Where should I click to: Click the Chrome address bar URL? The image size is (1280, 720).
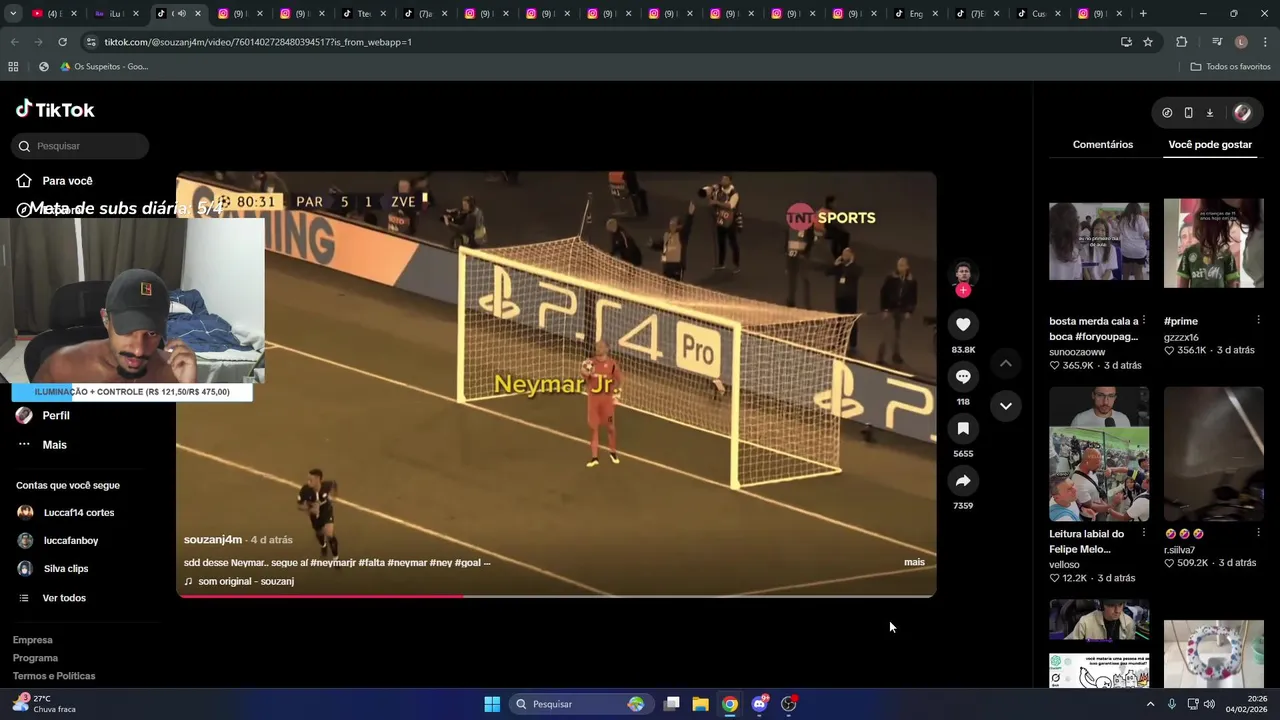258,42
